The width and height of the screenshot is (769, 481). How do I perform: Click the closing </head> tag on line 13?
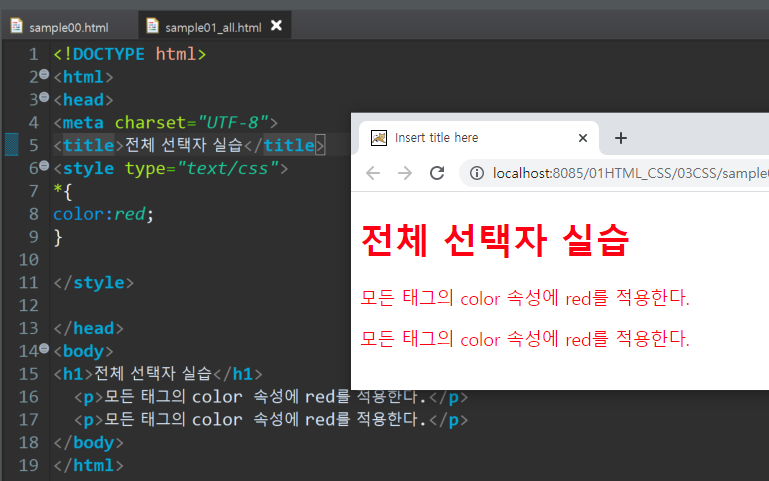(88, 329)
